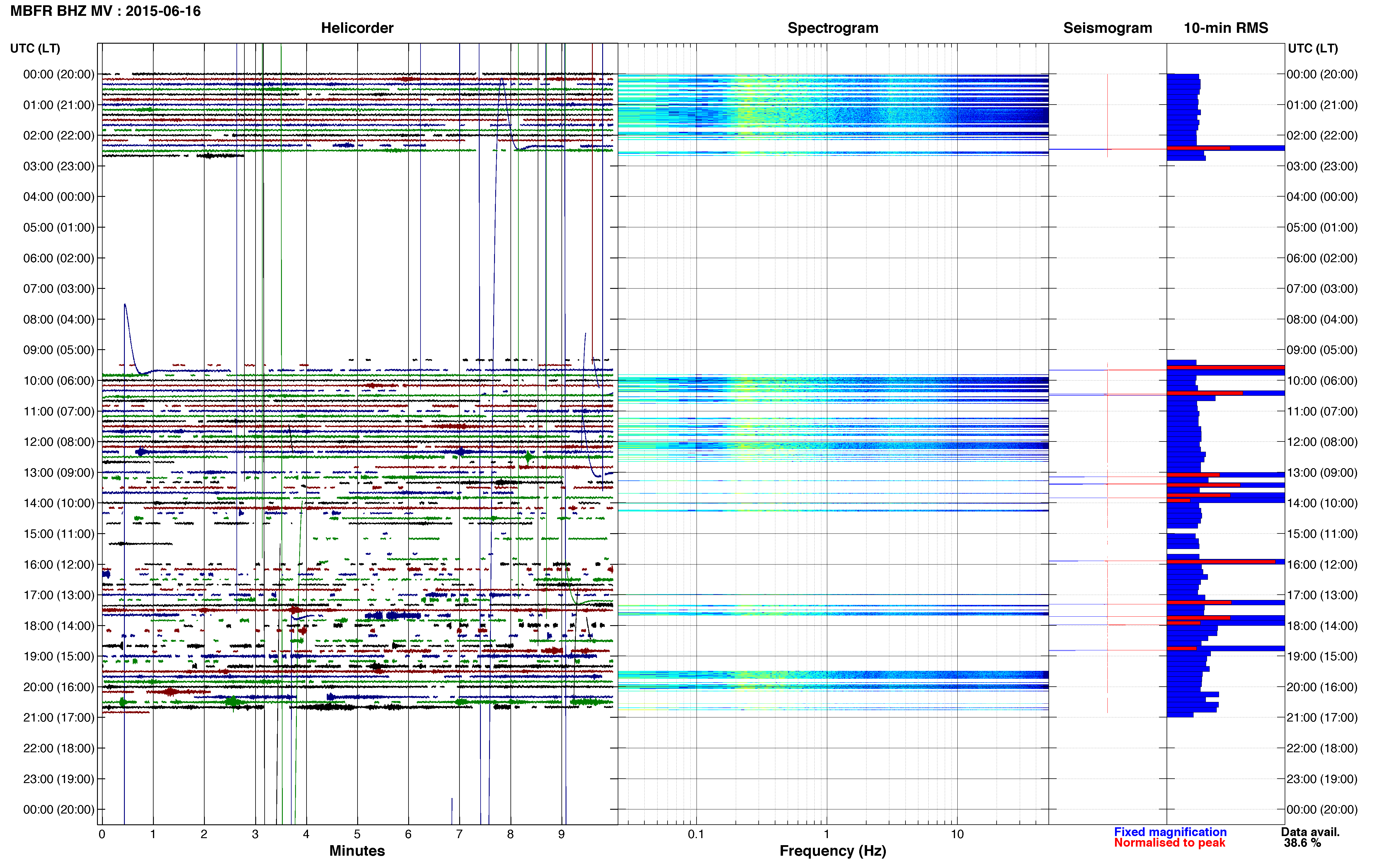Screen dimensions: 1389x868
Task: Click the 06:00 (02:00) label on Helicorder axis
Action: [59, 258]
